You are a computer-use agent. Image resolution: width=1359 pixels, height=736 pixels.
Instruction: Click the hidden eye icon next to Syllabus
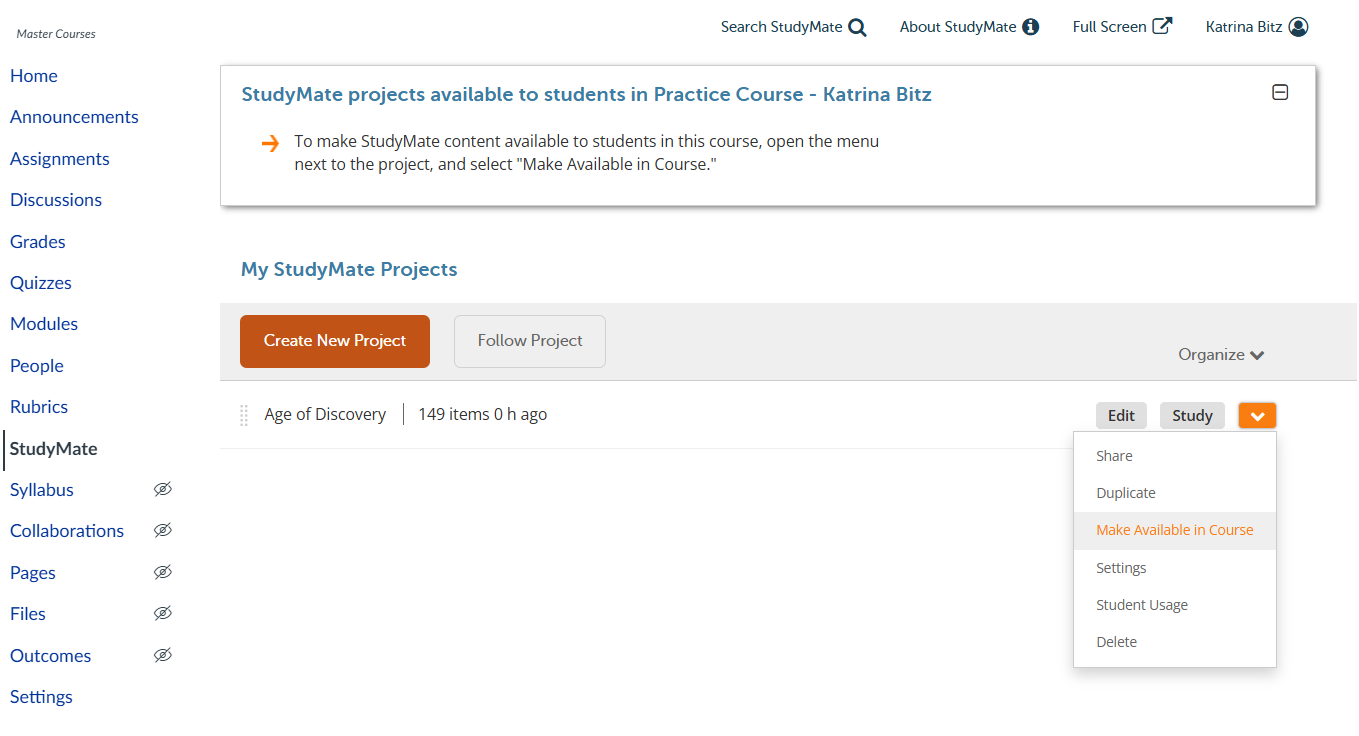click(x=163, y=489)
